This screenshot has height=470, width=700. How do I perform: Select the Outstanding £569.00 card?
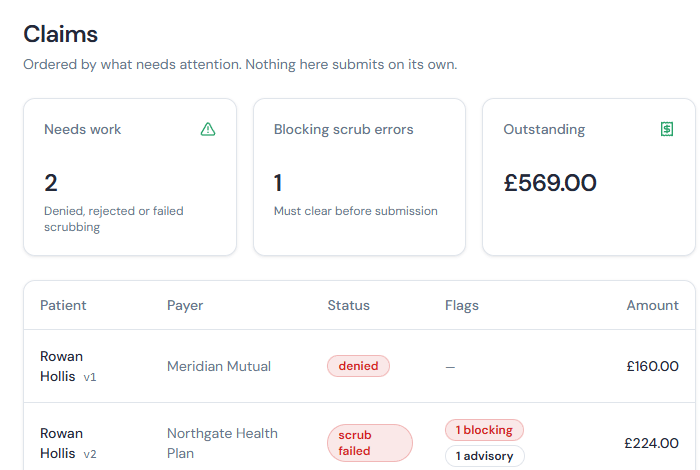click(x=589, y=177)
